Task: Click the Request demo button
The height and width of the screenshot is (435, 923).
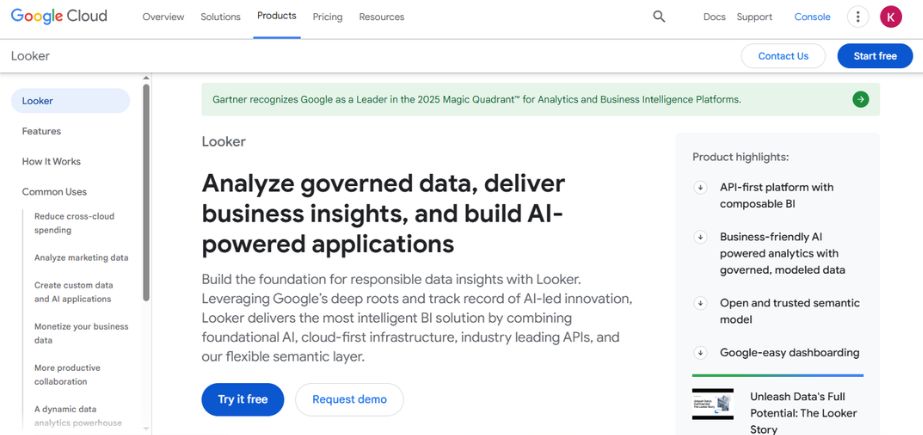Action: tap(349, 399)
